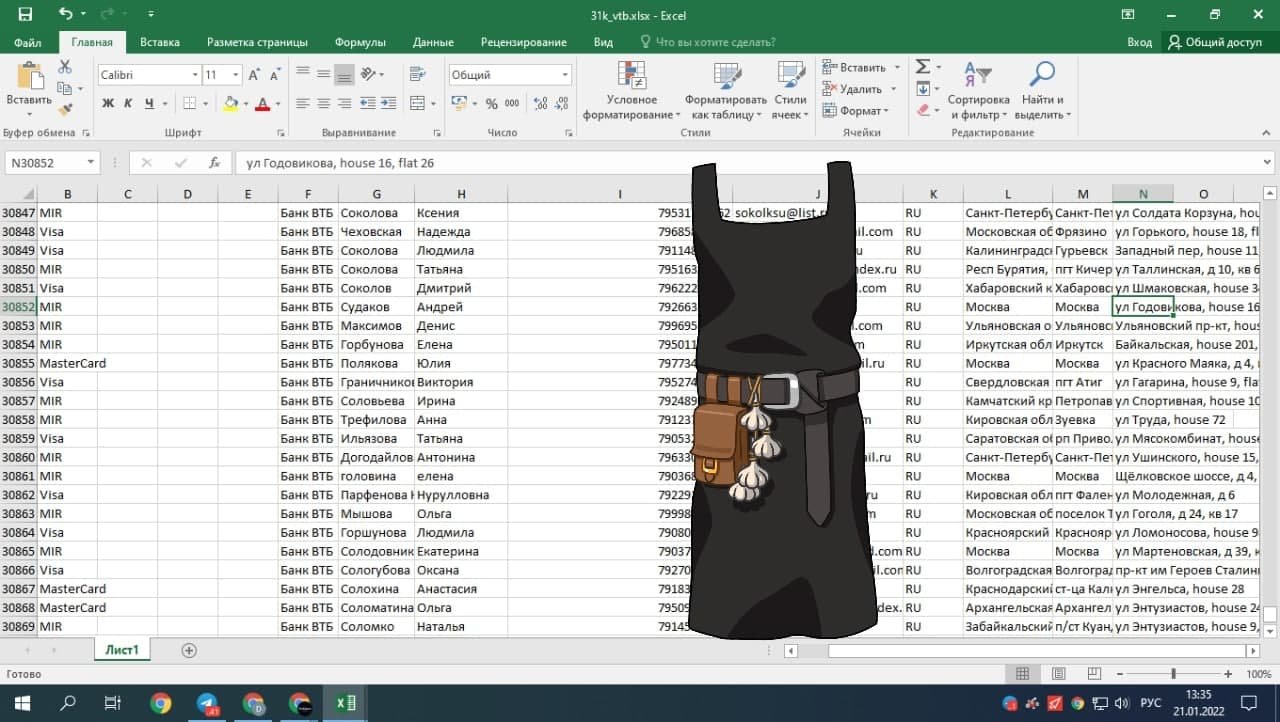Switch to Page Break Preview in status bar

point(1093,674)
